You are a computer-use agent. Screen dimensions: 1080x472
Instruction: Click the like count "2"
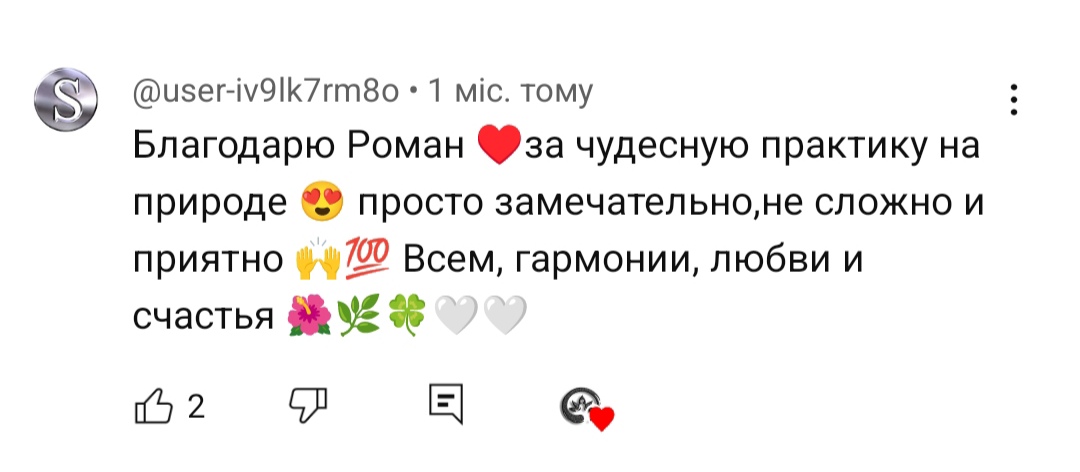click(x=195, y=406)
